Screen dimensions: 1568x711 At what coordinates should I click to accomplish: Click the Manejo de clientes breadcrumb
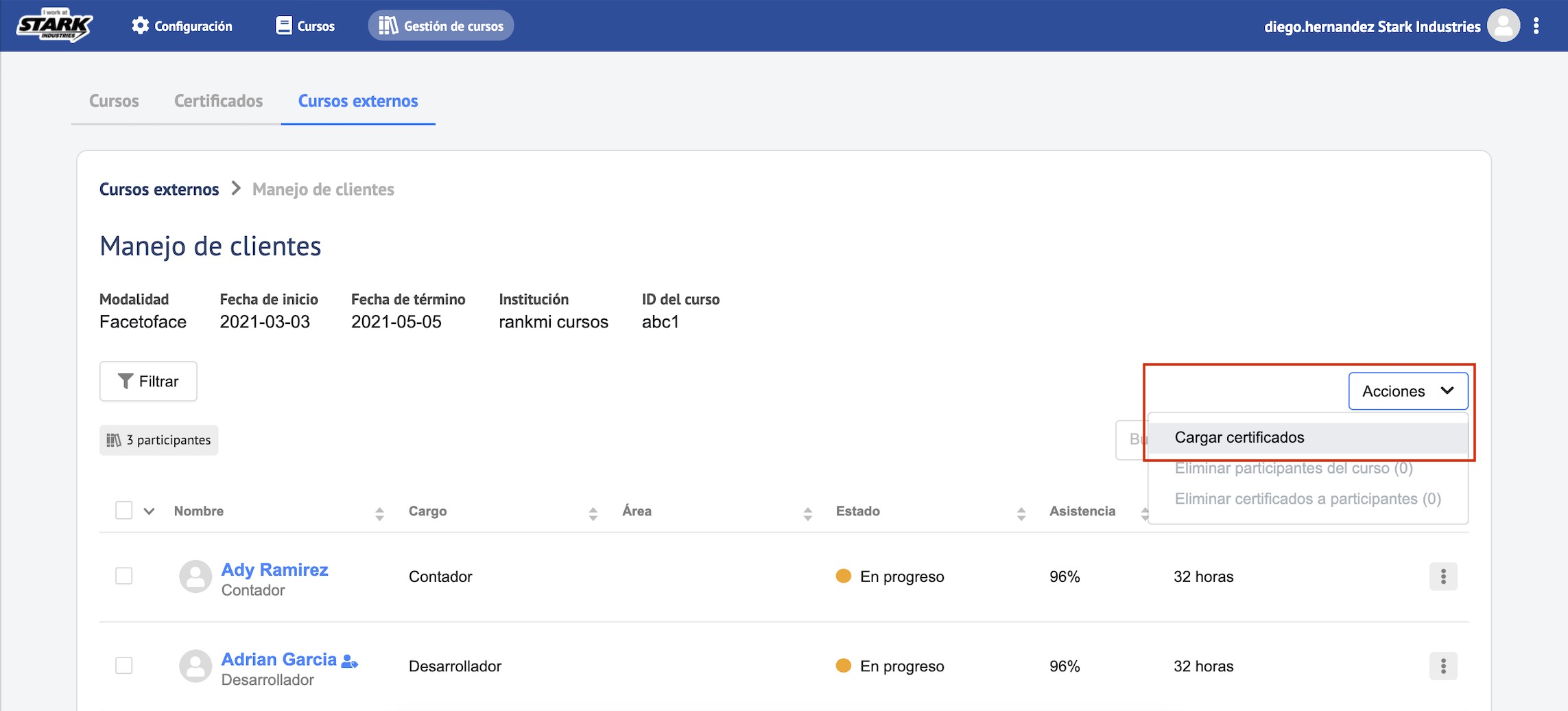(x=323, y=189)
